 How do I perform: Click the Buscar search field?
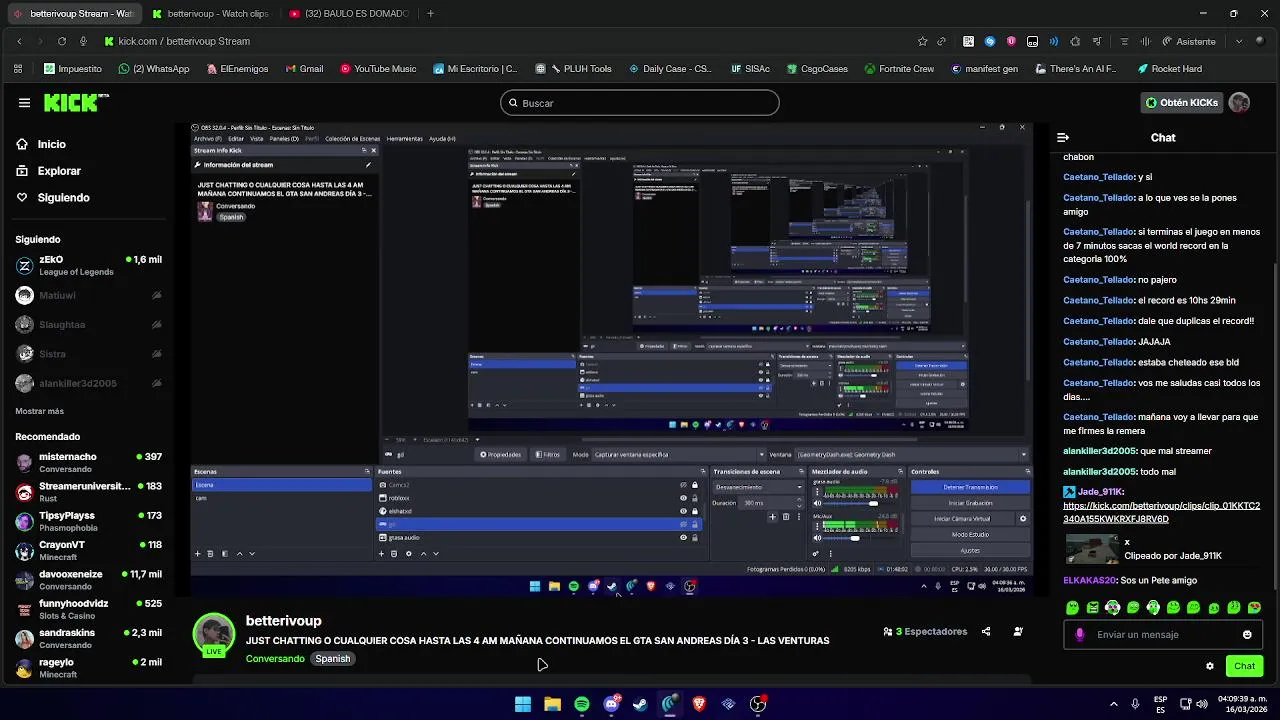tap(640, 103)
